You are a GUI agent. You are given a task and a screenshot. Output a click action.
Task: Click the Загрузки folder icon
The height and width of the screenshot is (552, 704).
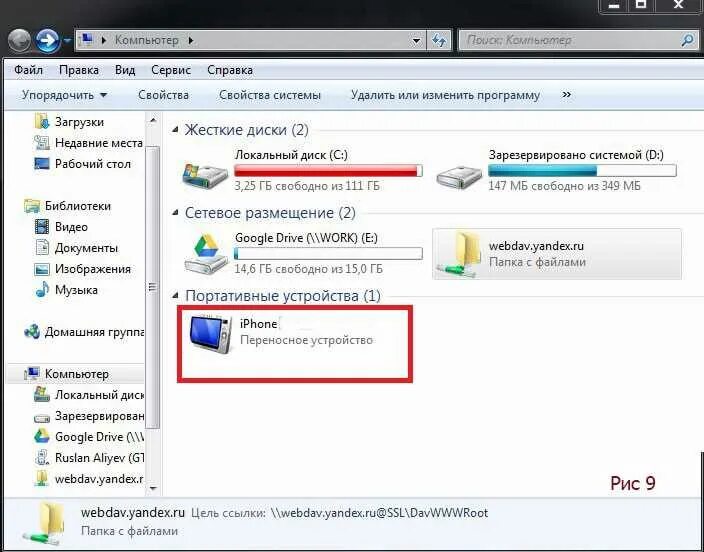42,122
